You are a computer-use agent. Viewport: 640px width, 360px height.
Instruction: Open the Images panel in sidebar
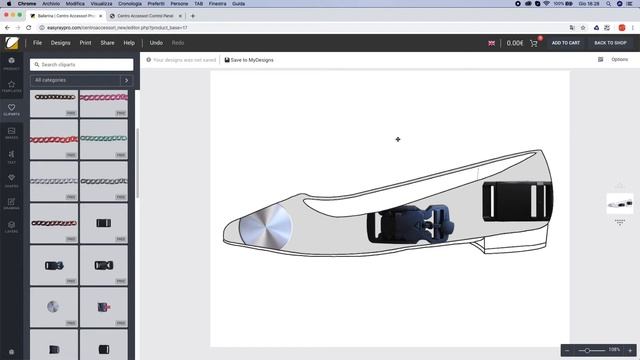click(x=11, y=133)
